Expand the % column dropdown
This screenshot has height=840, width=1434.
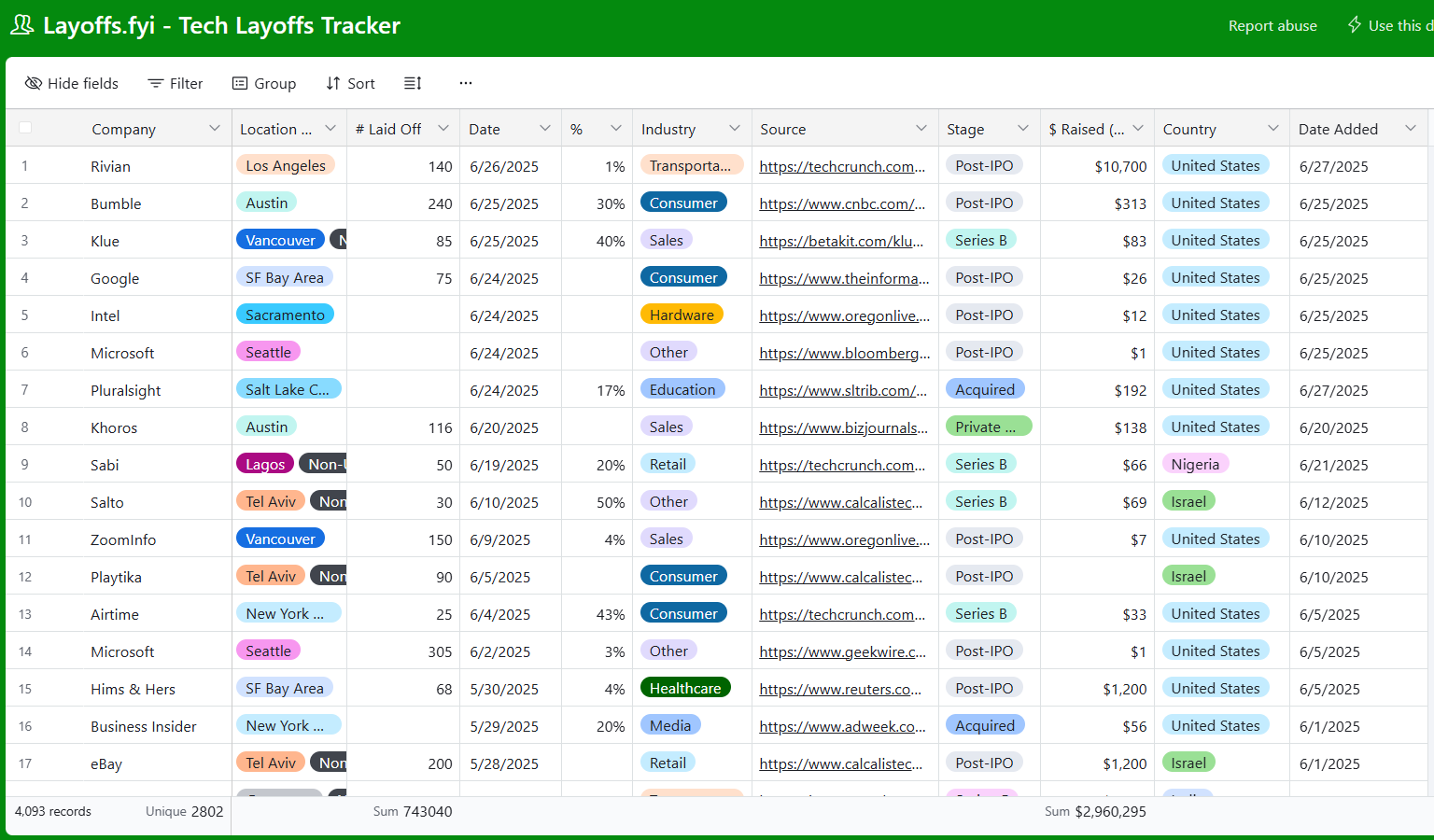tap(616, 129)
